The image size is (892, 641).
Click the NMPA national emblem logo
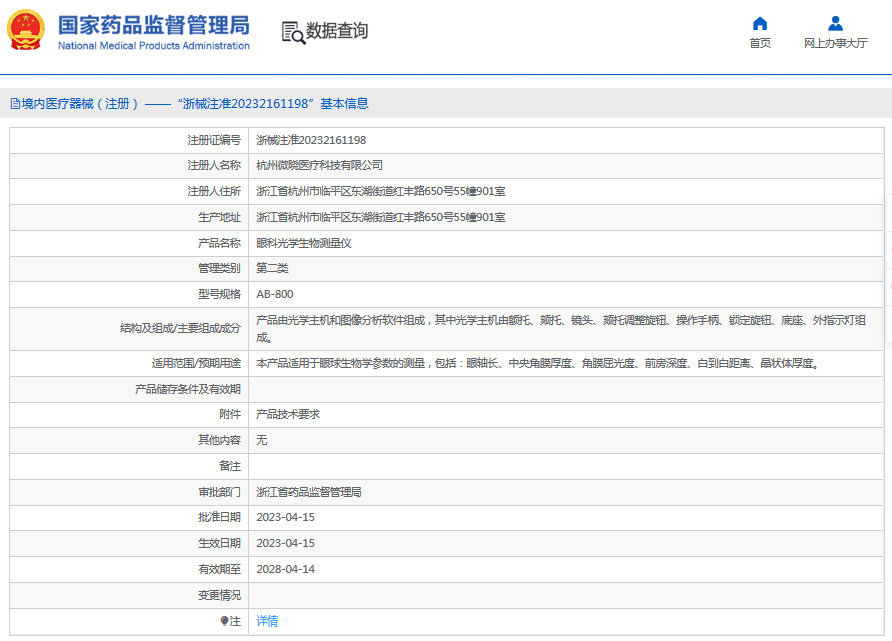tap(24, 29)
